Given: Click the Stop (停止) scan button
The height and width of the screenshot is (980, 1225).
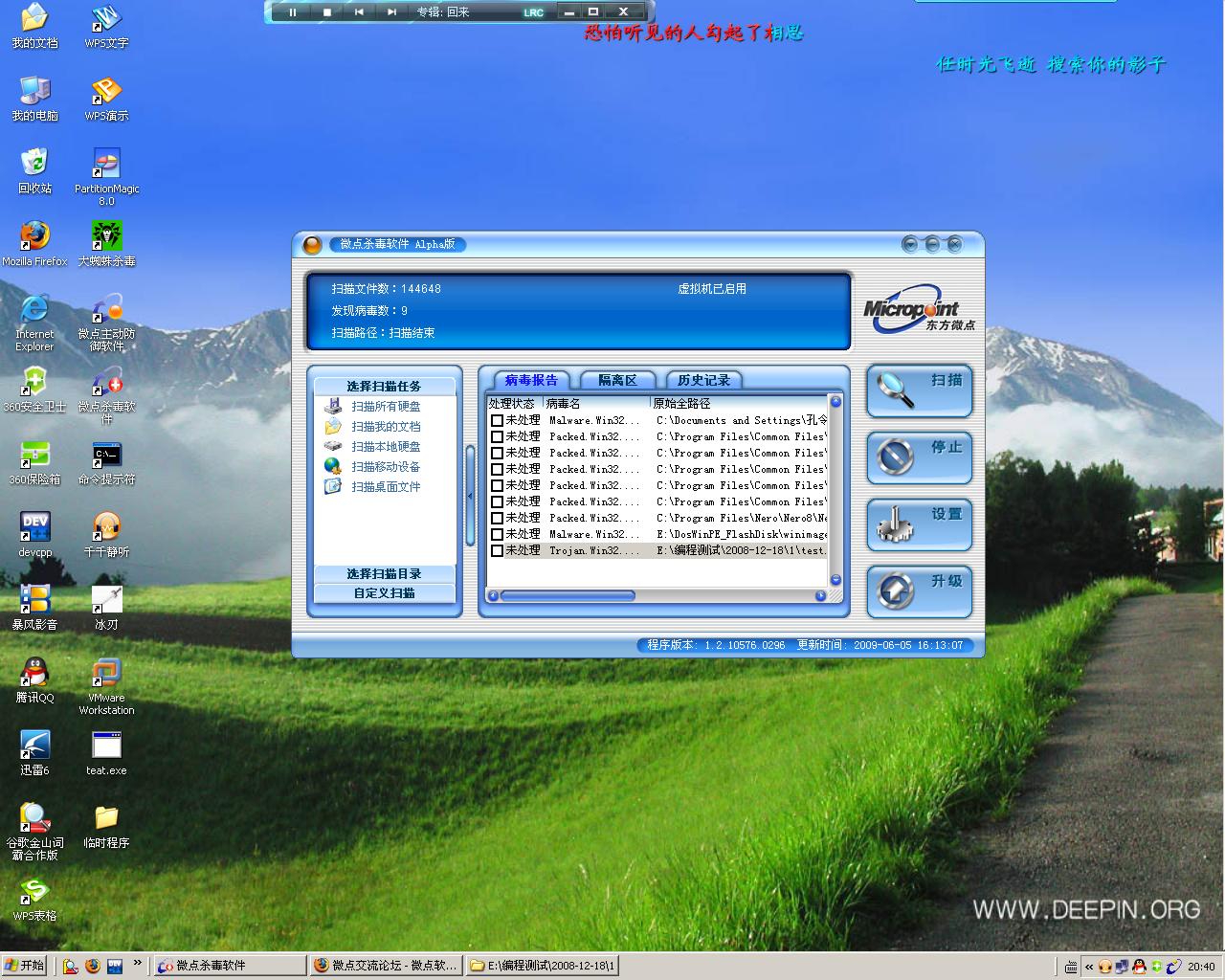Looking at the screenshot, I should [x=920, y=457].
